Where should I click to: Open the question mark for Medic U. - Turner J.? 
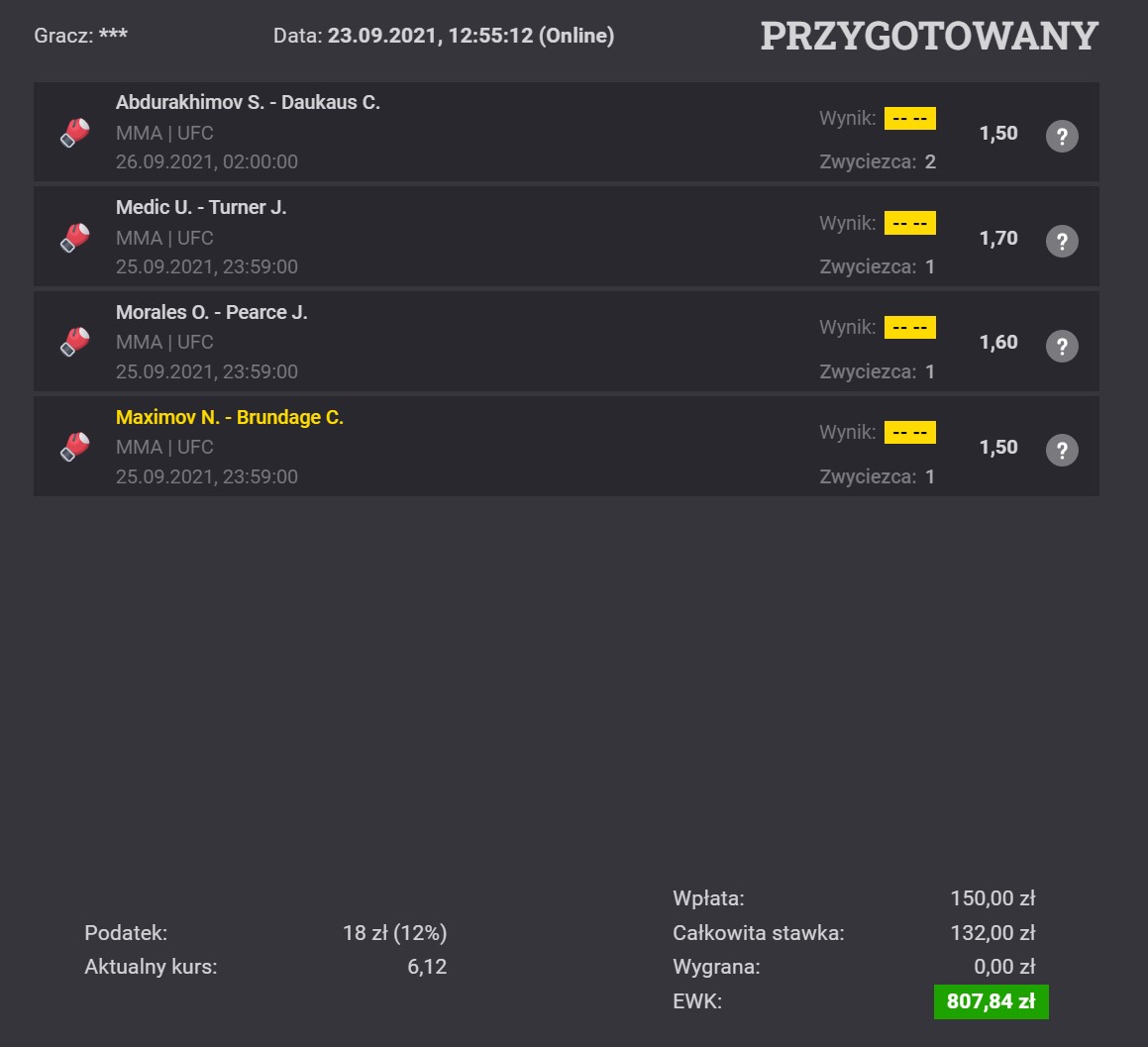pyautogui.click(x=1062, y=241)
